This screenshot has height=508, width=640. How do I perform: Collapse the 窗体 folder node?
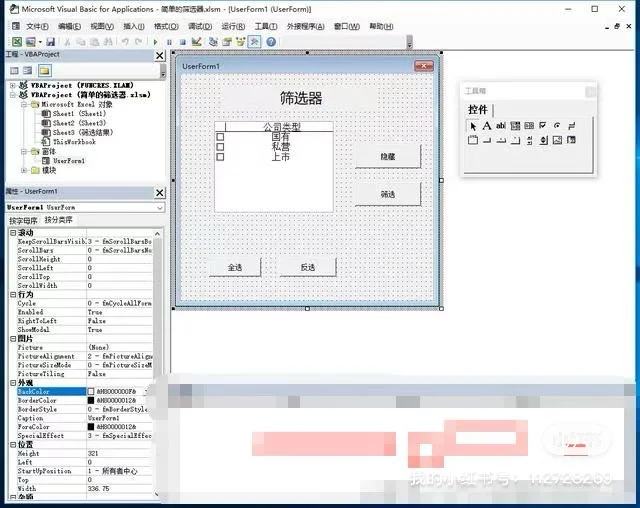pos(24,151)
